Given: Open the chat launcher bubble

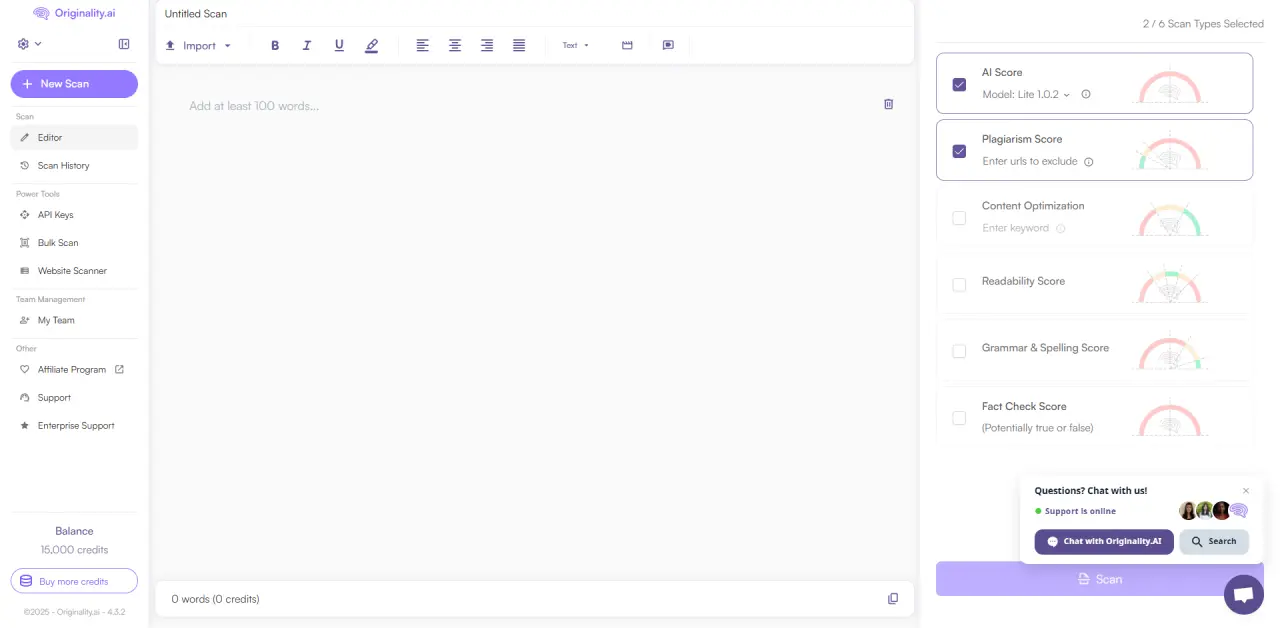Looking at the screenshot, I should (x=1243, y=595).
